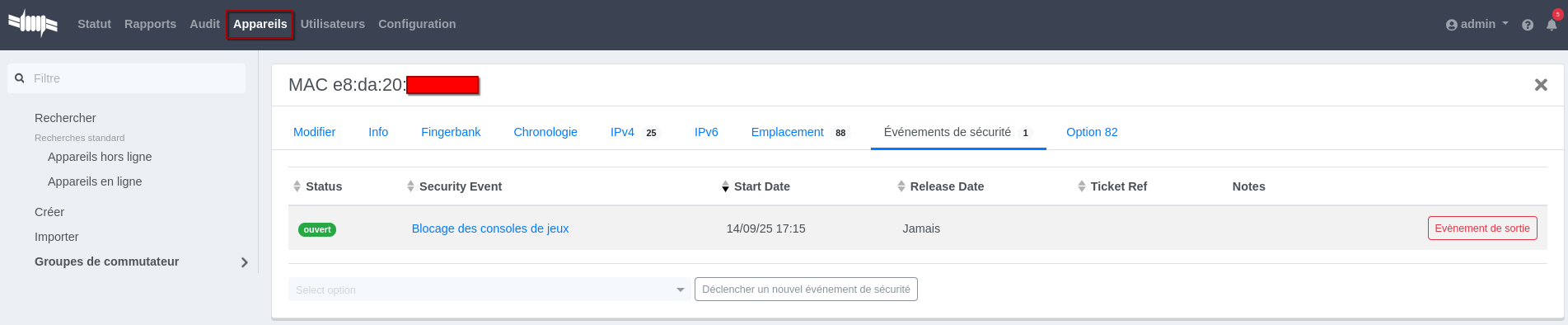The image size is (1568, 325).
Task: Click the search magnifier icon in filter
Action: tap(20, 78)
